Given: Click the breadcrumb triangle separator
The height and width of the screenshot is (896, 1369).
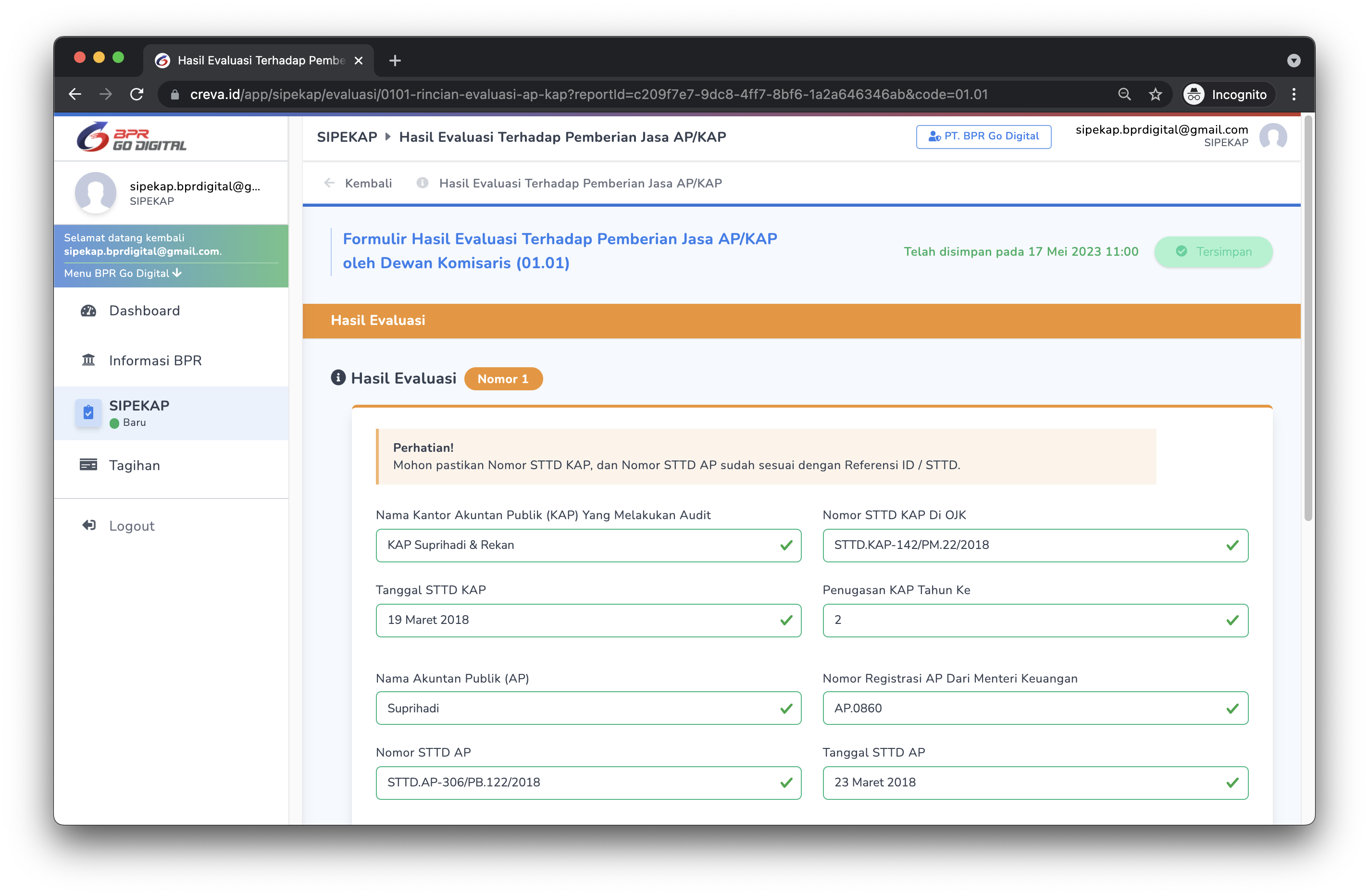Looking at the screenshot, I should coord(388,137).
